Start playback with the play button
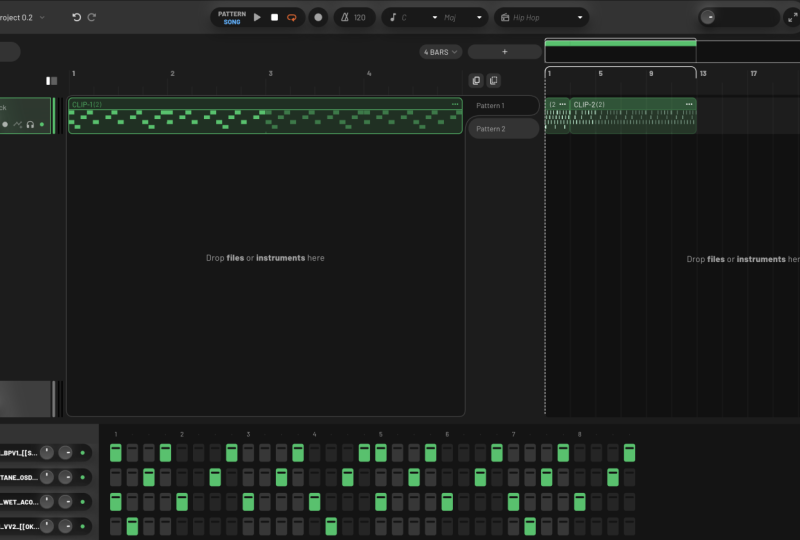This screenshot has height=540, width=800. click(x=257, y=17)
